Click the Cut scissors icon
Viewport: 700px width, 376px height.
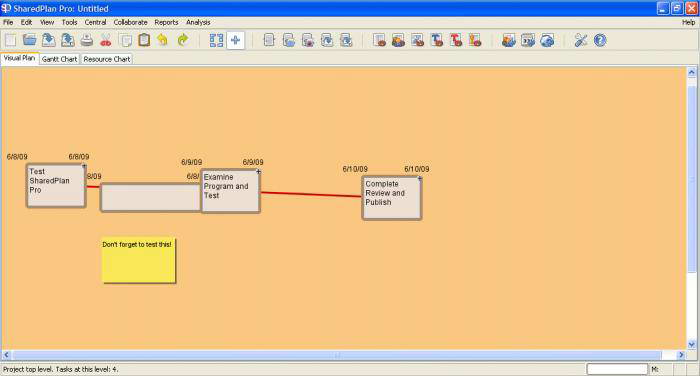(x=106, y=40)
